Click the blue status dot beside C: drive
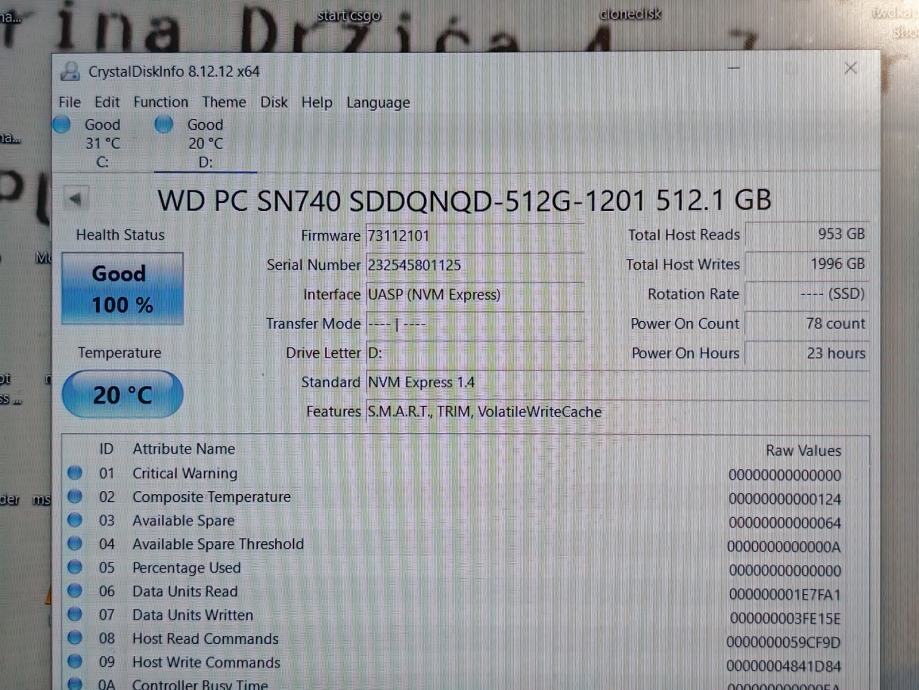 coord(62,124)
